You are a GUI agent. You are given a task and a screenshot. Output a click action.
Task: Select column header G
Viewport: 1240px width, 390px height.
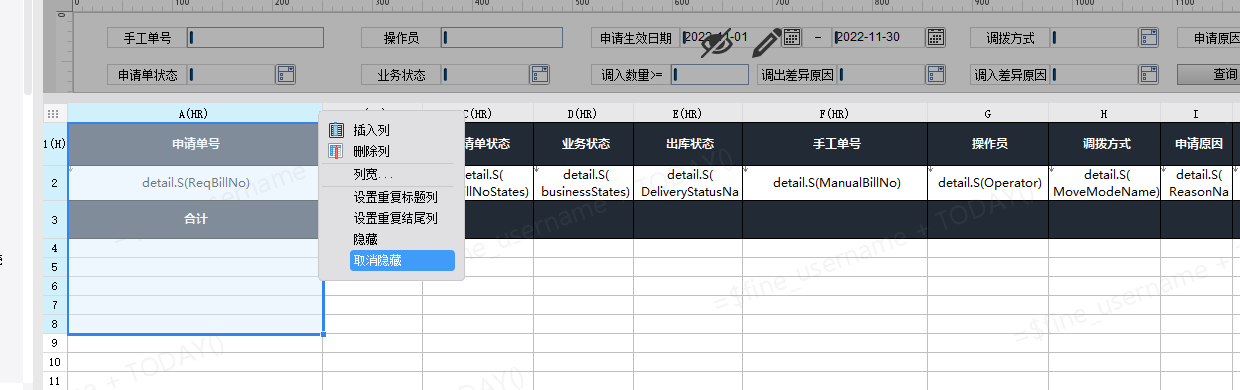[988, 113]
